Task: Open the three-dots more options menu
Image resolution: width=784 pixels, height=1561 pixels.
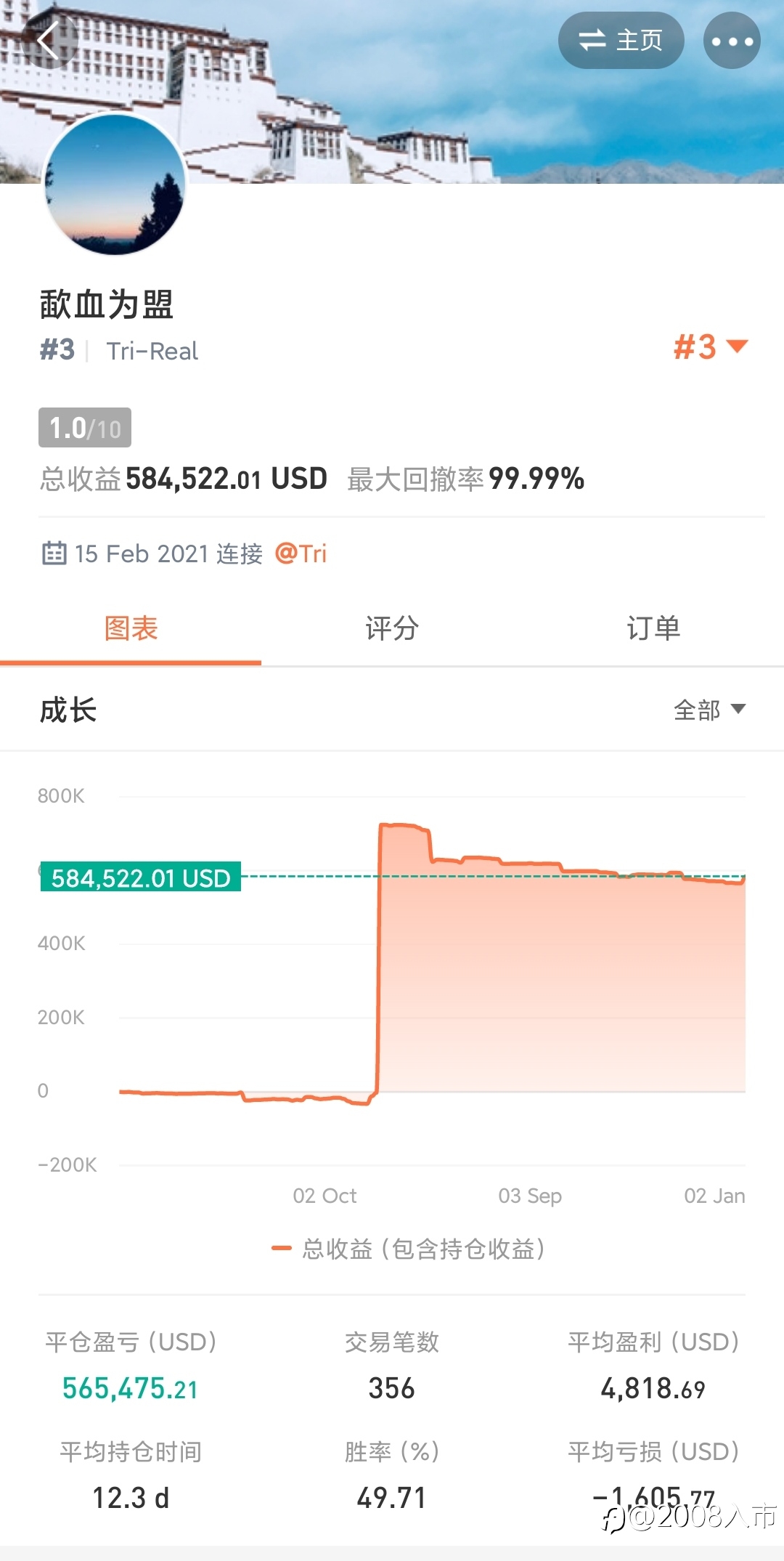Action: click(x=732, y=41)
